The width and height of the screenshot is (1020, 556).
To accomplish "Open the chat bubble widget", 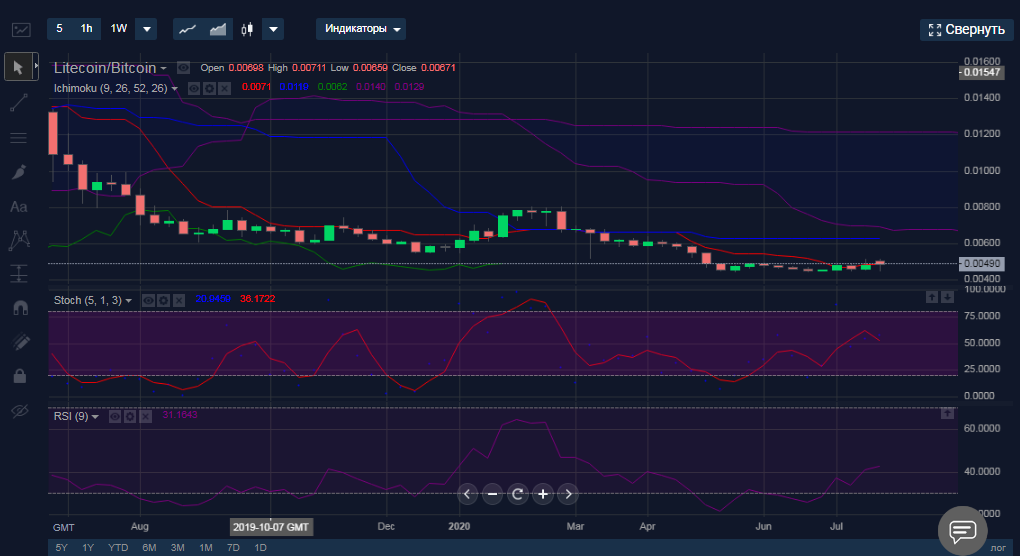I will point(962,531).
